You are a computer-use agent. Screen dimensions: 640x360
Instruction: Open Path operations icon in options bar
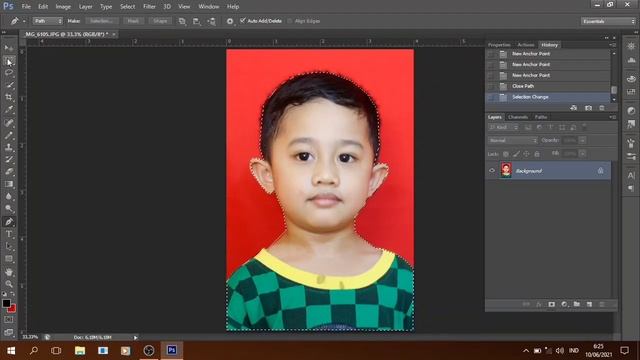coord(182,21)
